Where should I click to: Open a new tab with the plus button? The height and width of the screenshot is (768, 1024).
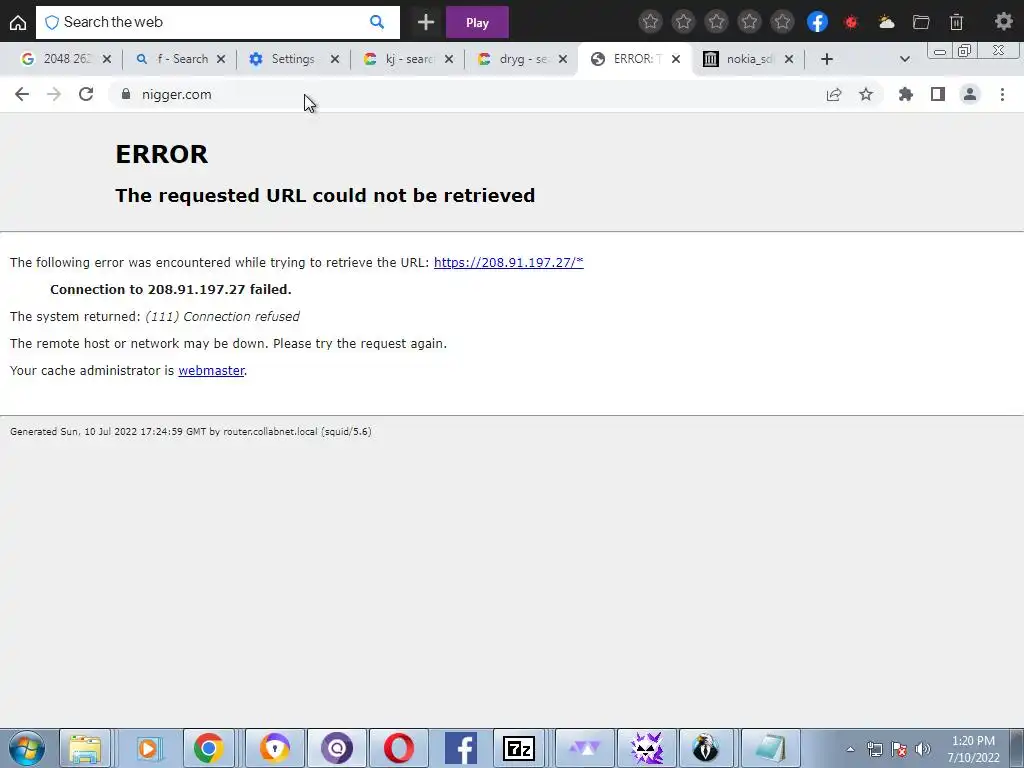(827, 59)
